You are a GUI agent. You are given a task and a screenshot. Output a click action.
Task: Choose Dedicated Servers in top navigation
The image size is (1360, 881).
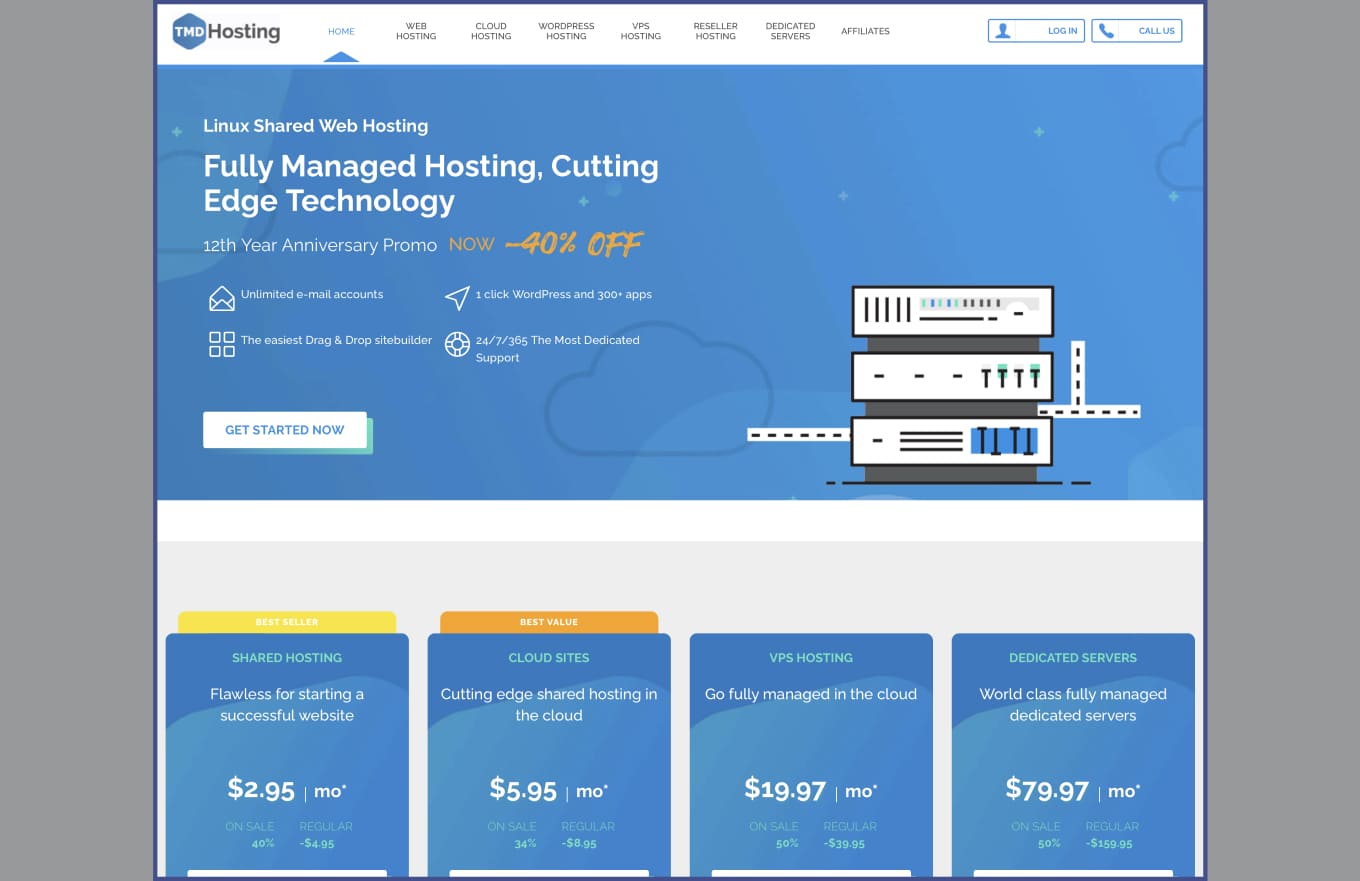pyautogui.click(x=790, y=31)
